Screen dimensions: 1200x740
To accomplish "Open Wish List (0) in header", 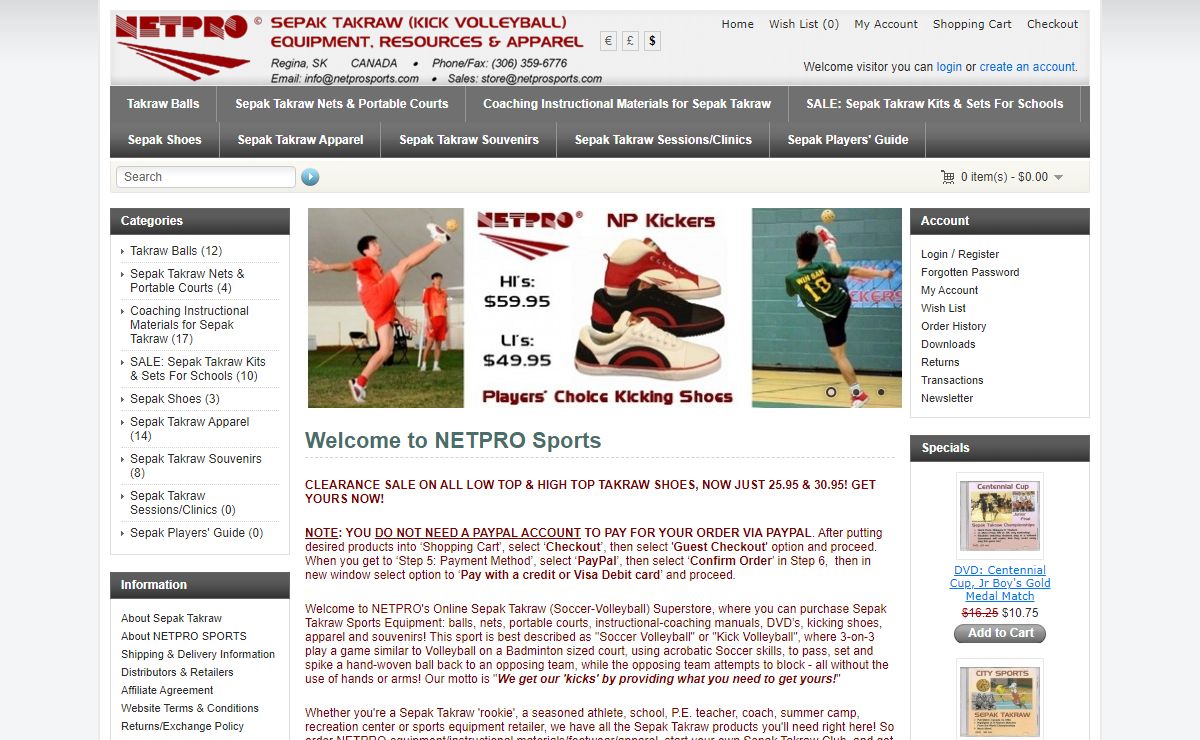I will click(804, 24).
